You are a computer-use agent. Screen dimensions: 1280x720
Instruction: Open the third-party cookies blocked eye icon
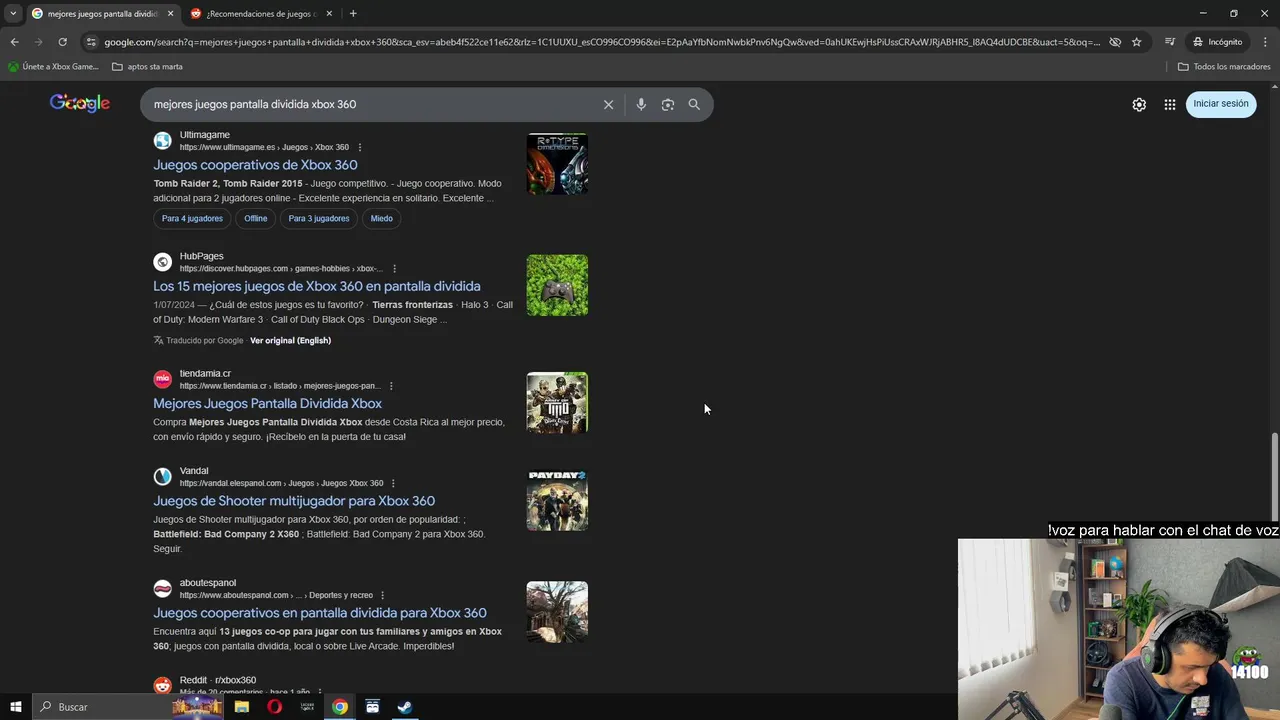pyautogui.click(x=1114, y=42)
